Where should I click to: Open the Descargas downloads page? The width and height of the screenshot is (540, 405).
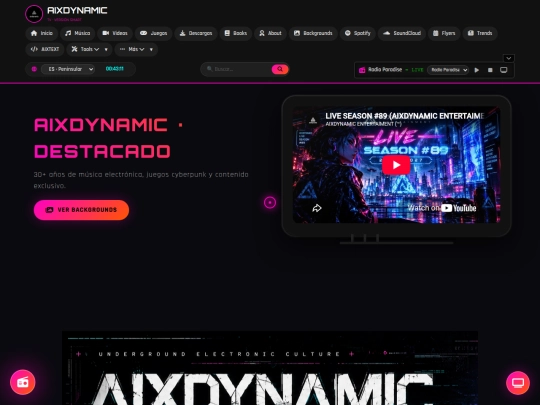click(196, 33)
